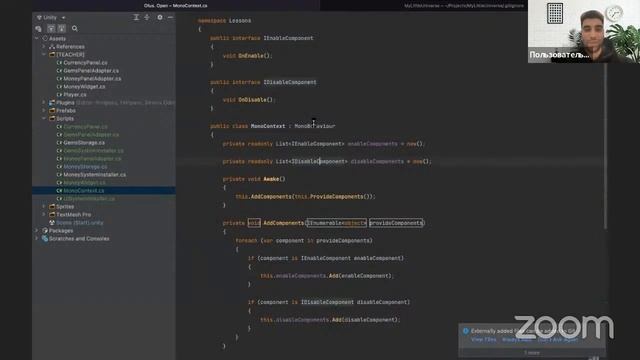
Task: Open the Unity view selector dropdown
Action: [51, 18]
